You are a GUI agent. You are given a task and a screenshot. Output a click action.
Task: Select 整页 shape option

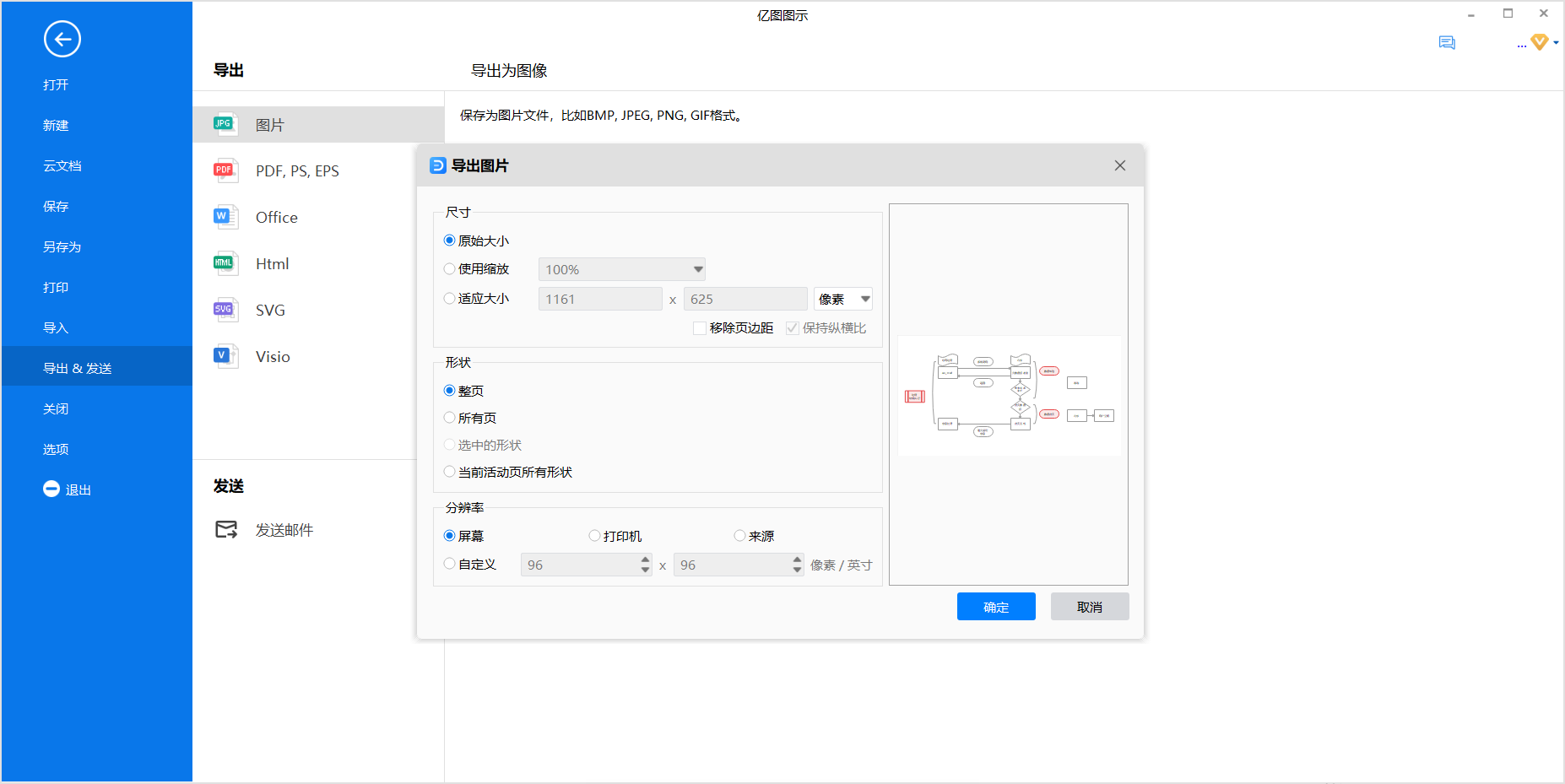[x=449, y=391]
